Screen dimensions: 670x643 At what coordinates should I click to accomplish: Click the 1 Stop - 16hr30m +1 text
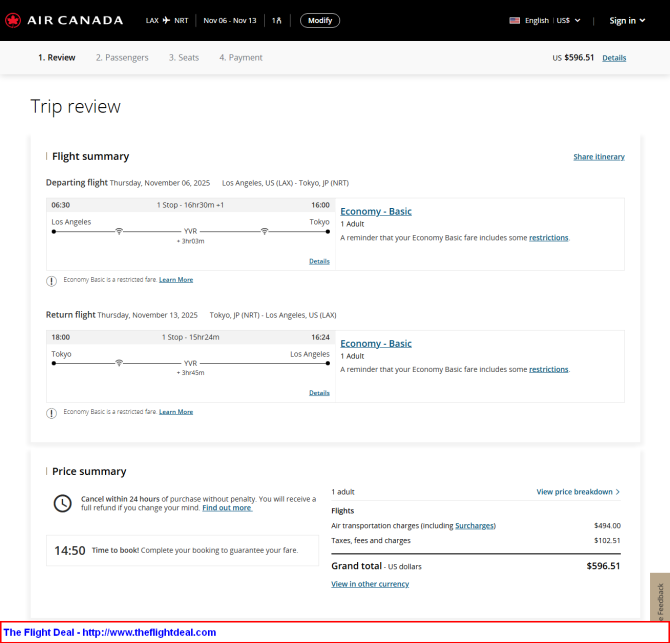(x=190, y=205)
